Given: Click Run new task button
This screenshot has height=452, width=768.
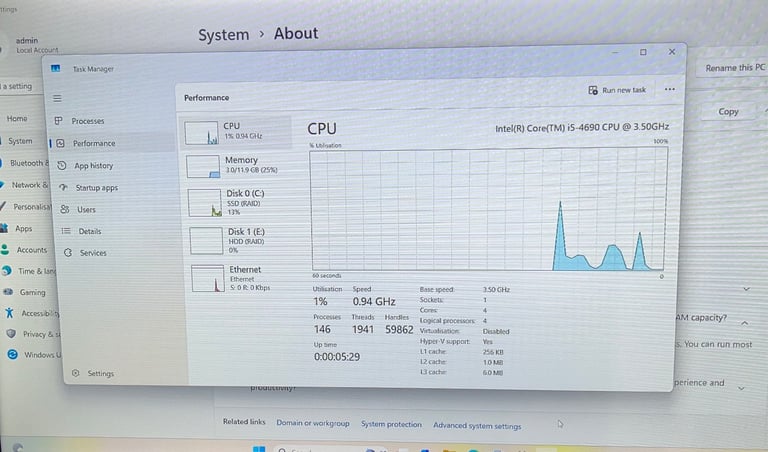Looking at the screenshot, I should [x=617, y=90].
